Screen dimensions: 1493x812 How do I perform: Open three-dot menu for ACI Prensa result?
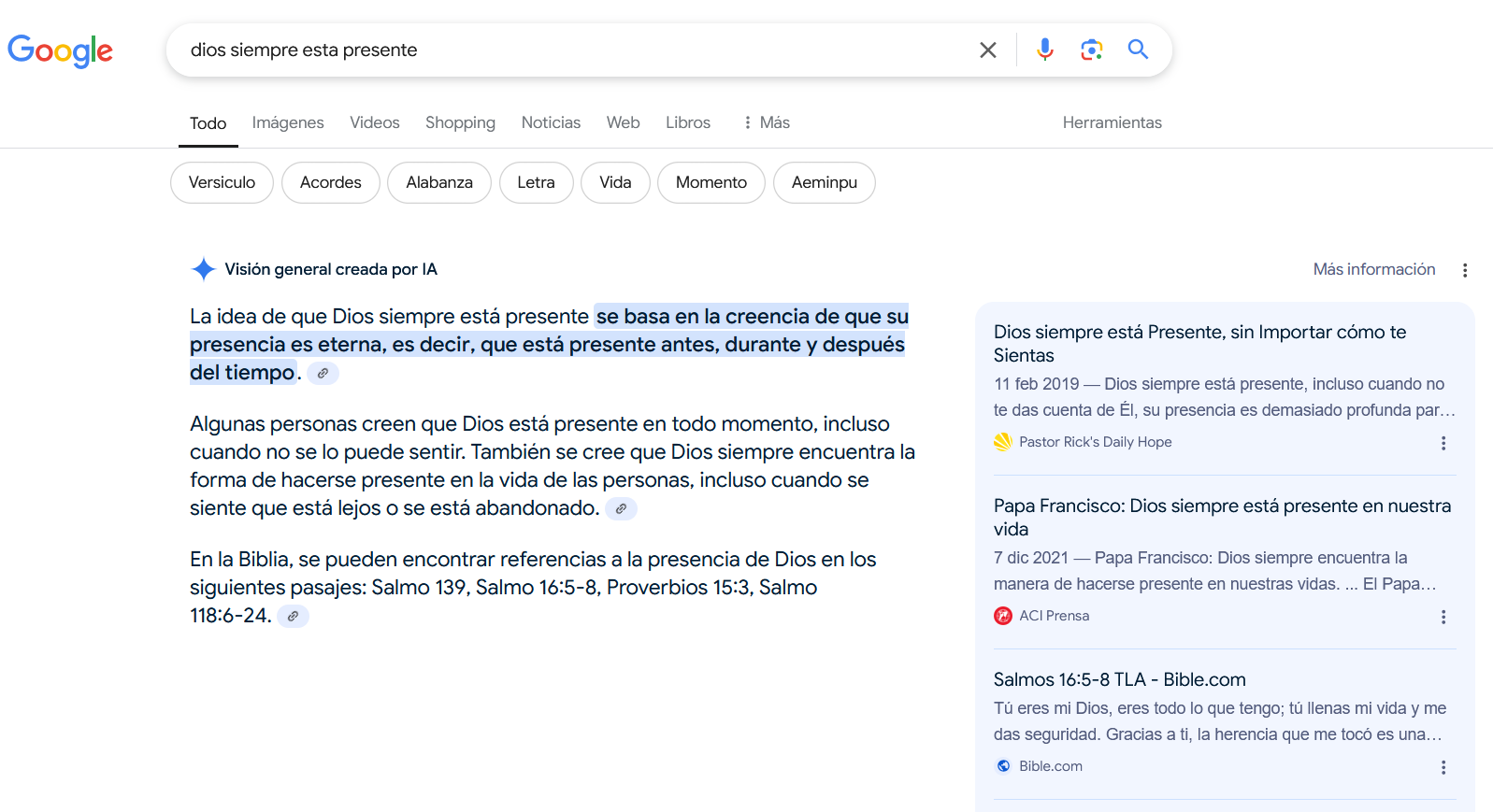(x=1443, y=617)
